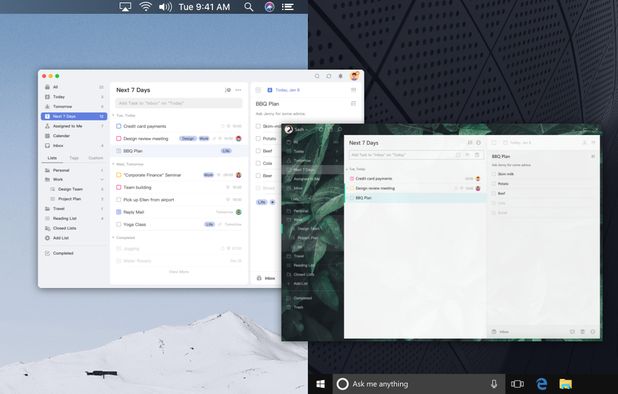
Task: Check off Design review meeting in Mac window
Action: [119, 139]
